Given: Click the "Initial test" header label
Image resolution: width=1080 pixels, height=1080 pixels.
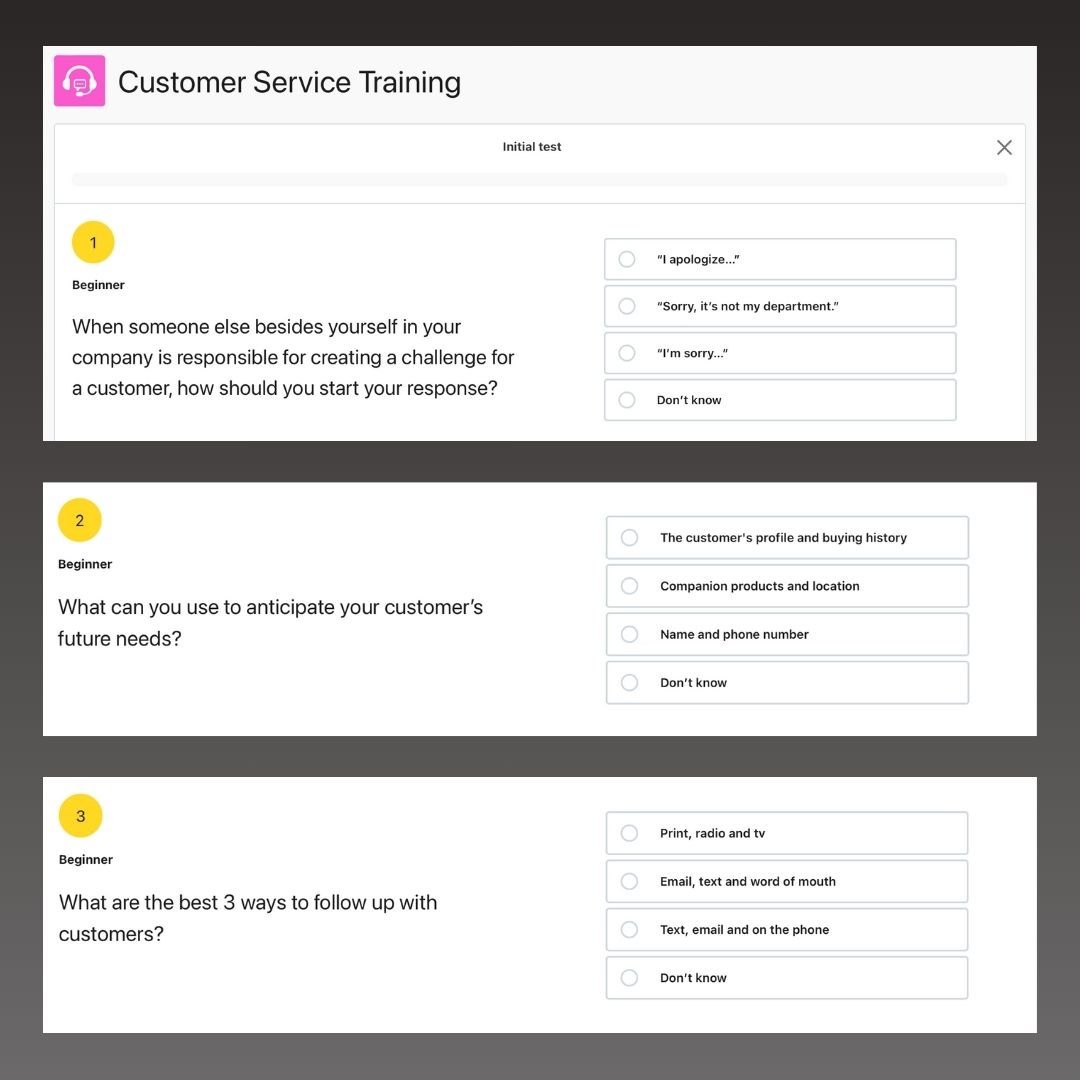Looking at the screenshot, I should tap(532, 146).
